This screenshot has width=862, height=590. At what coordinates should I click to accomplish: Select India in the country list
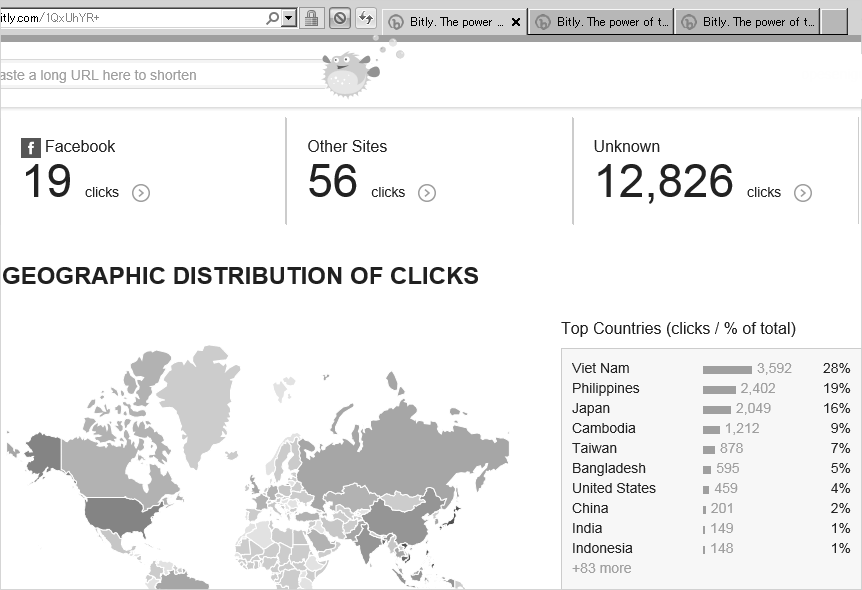[587, 528]
